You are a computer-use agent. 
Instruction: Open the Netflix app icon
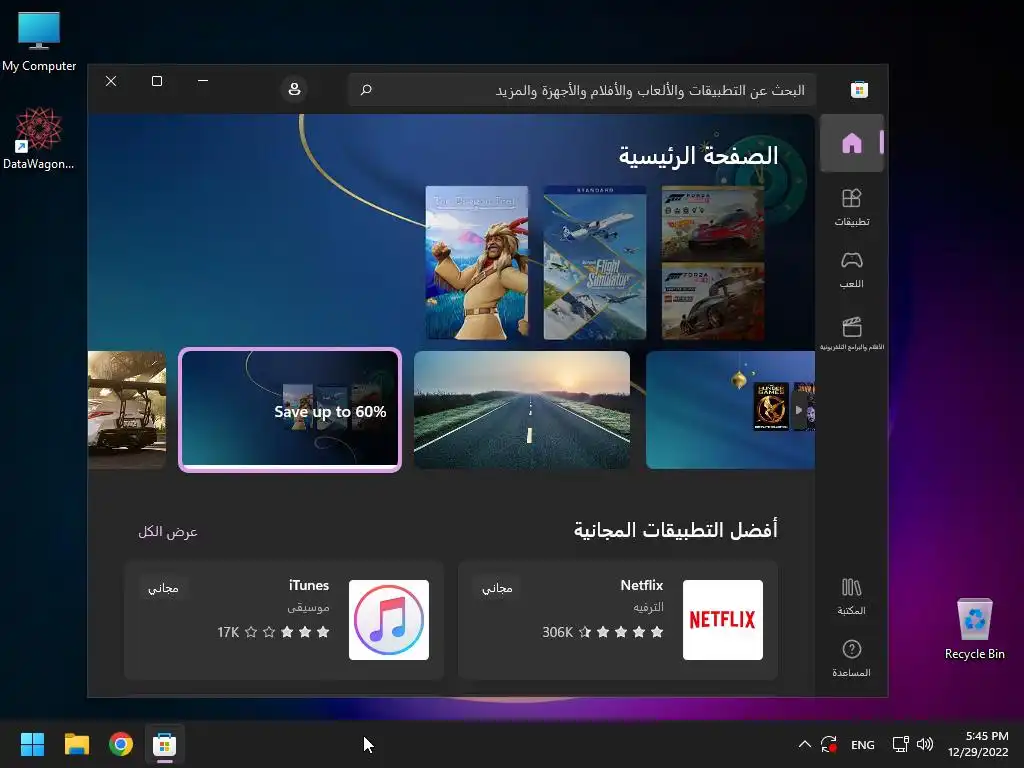coord(722,620)
